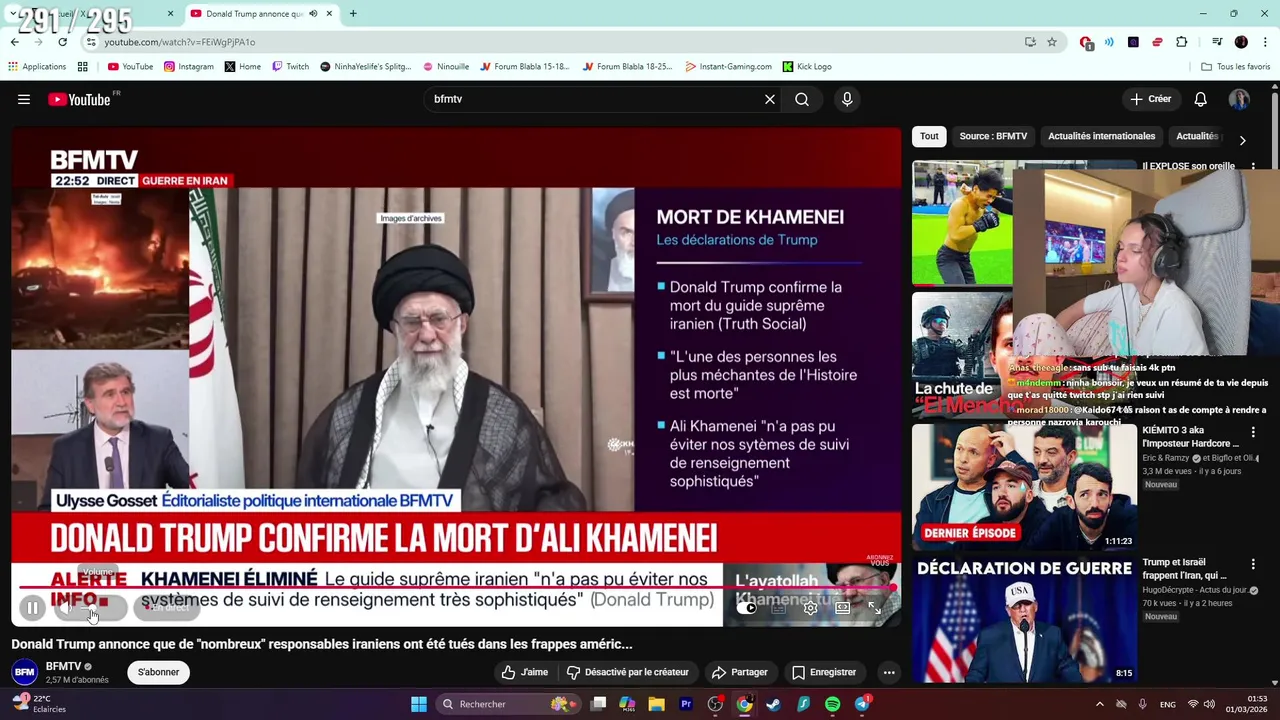Save the video with Enregistrer
Viewport: 1280px width, 720px height.
tap(824, 672)
